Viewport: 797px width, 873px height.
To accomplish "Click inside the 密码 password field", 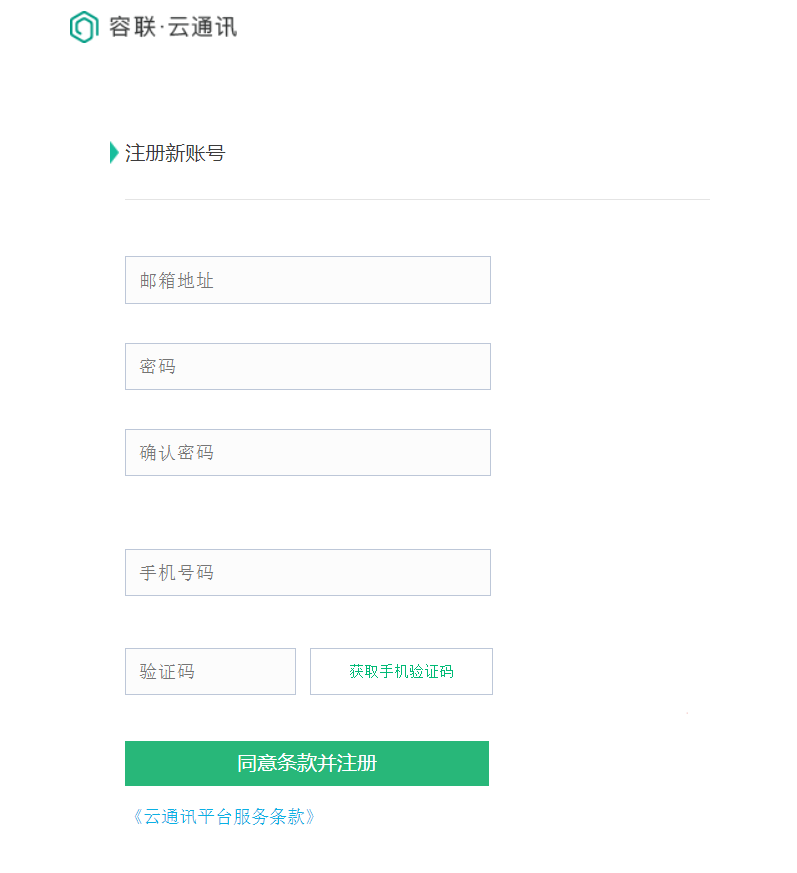I will [x=307, y=366].
